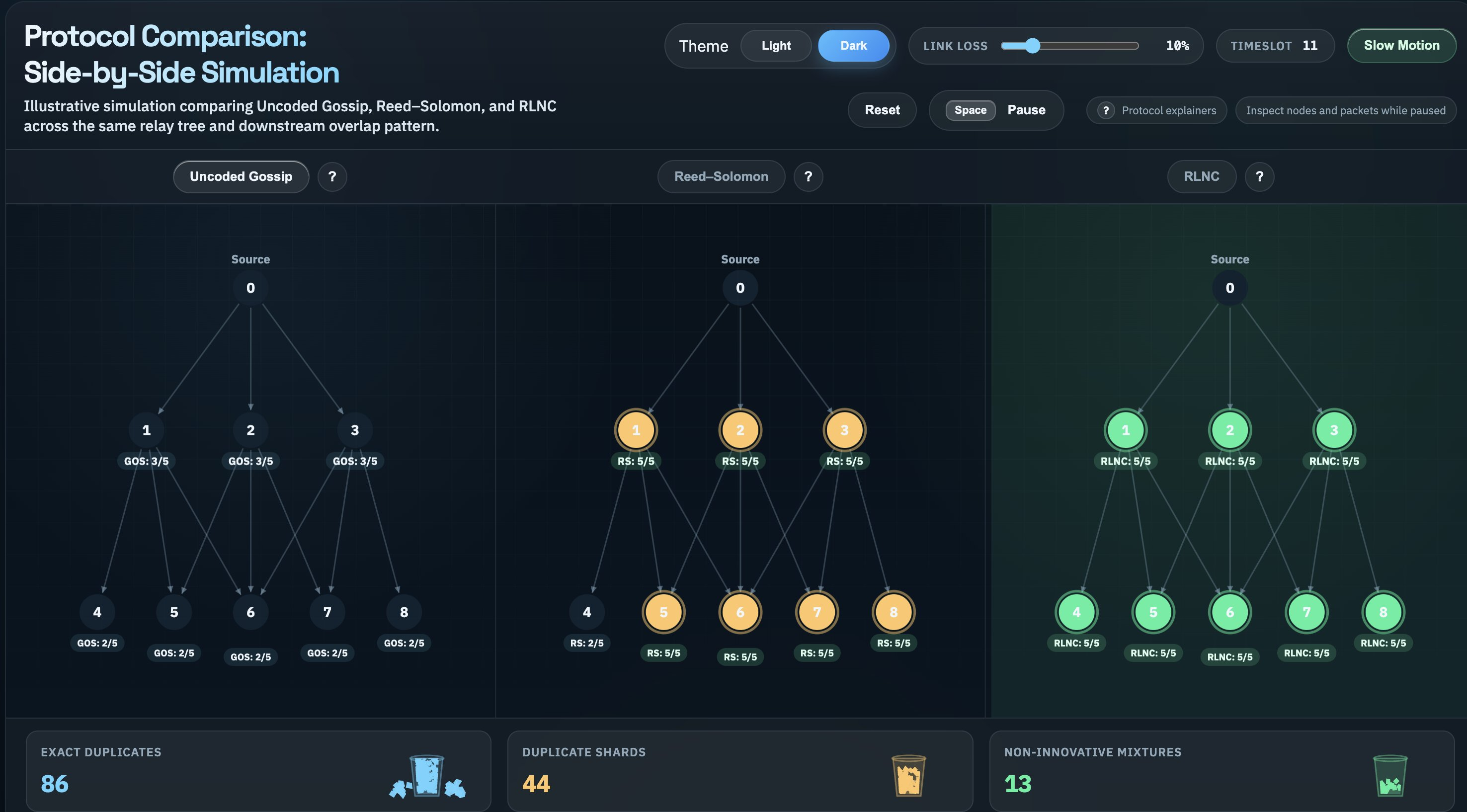This screenshot has width=1467, height=812.
Task: Inspect node 3 in Uncoded Gossip tree
Action: click(x=355, y=430)
